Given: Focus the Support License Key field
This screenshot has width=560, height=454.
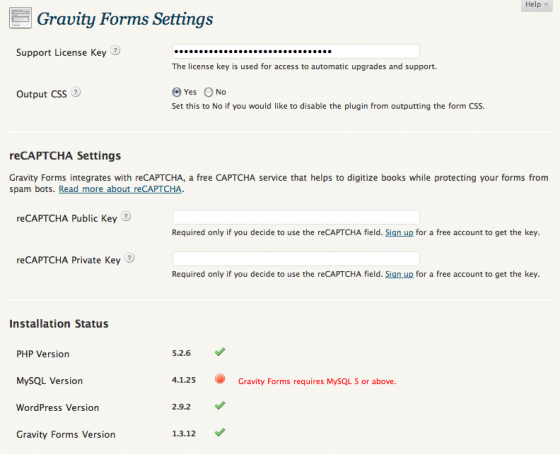Looking at the screenshot, I should [x=296, y=51].
